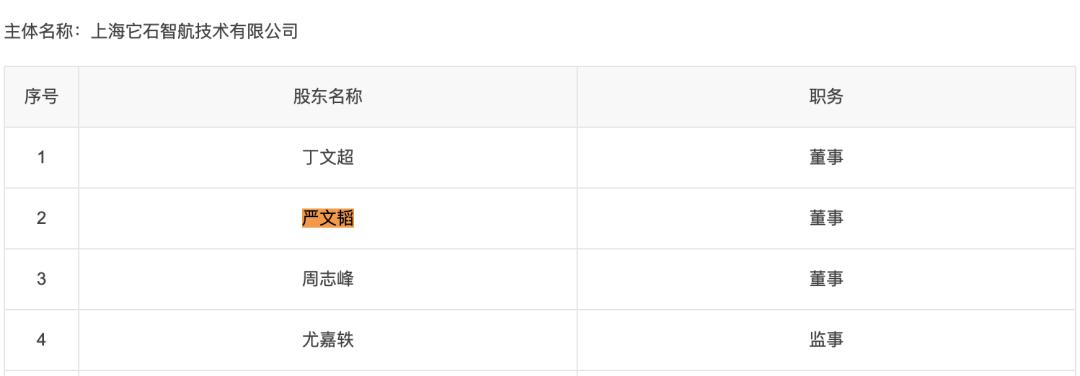Click 董事 in the 丁文超 row
The width and height of the screenshot is (1080, 376).
coord(826,158)
